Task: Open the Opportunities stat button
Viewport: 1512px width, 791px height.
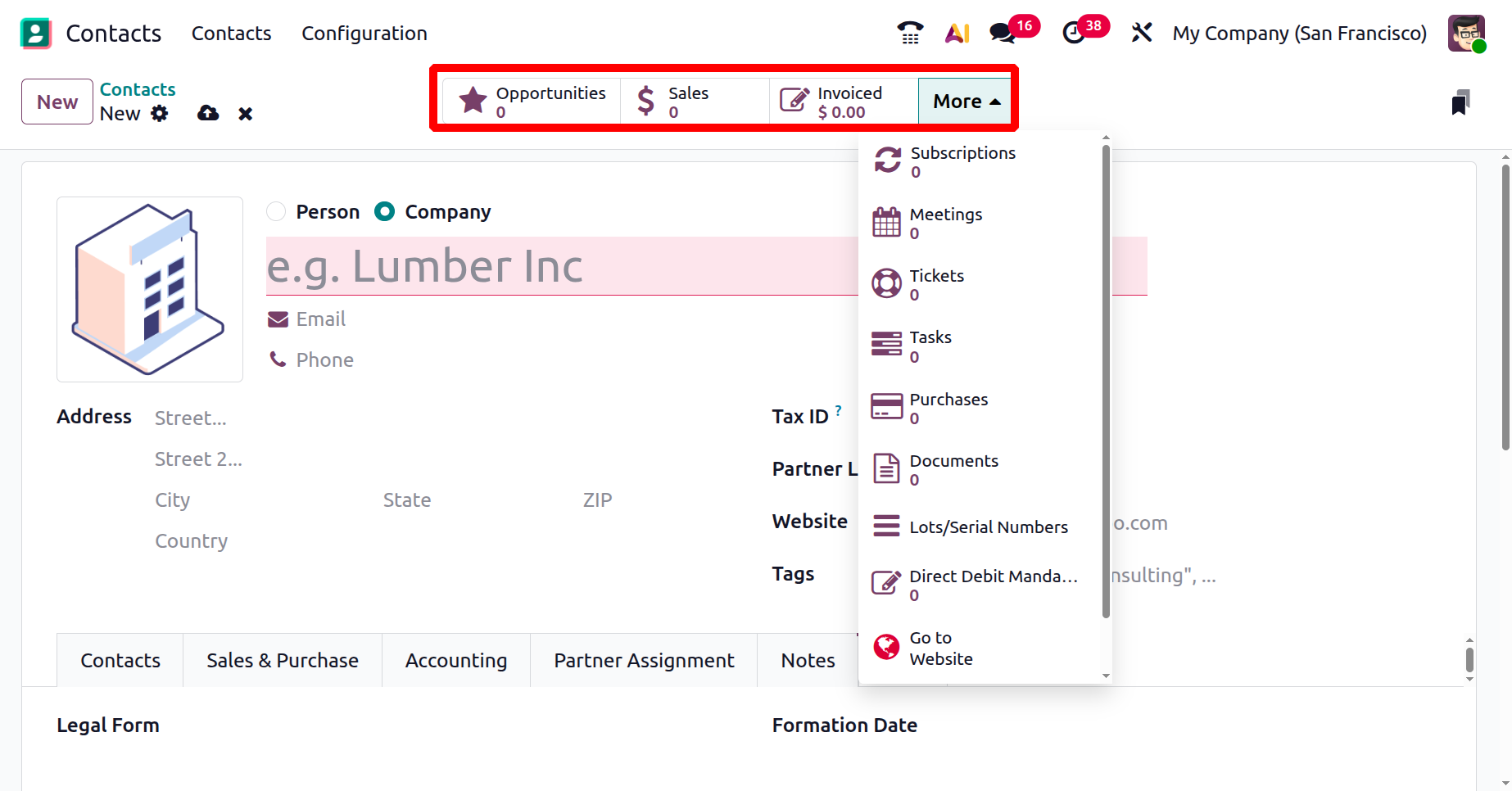Action: tap(532, 102)
